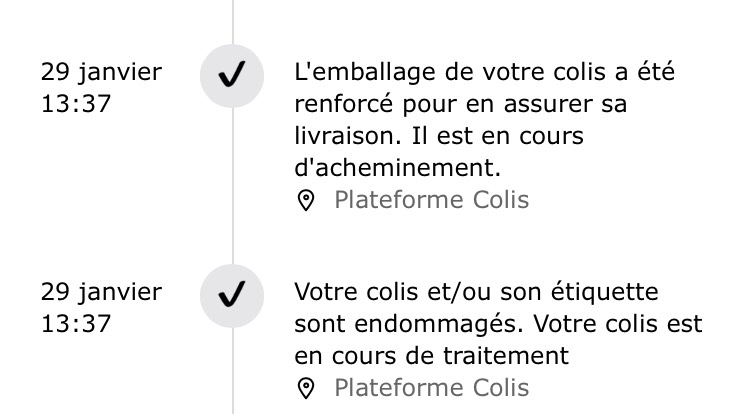733x414 pixels.
Task: Click the line "renforcé pour en assurer sa"
Action: [x=467, y=104]
